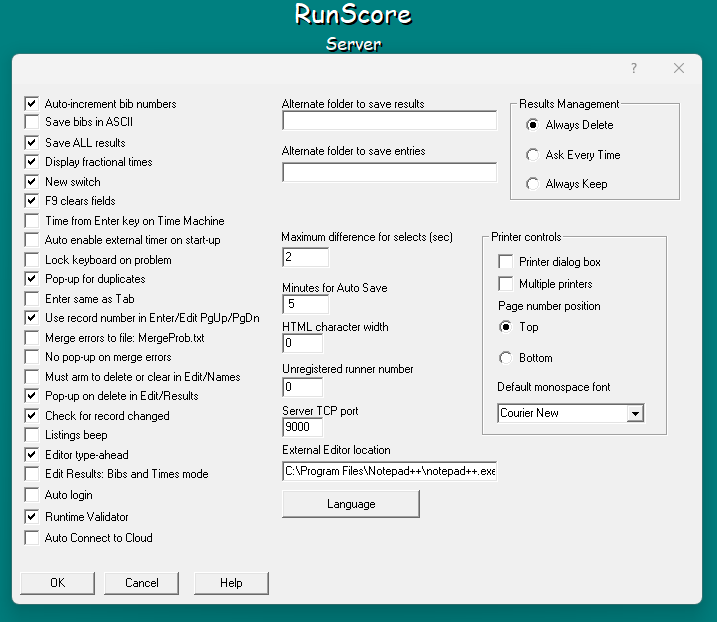Check Multiple printers option
The image size is (717, 622).
click(505, 284)
